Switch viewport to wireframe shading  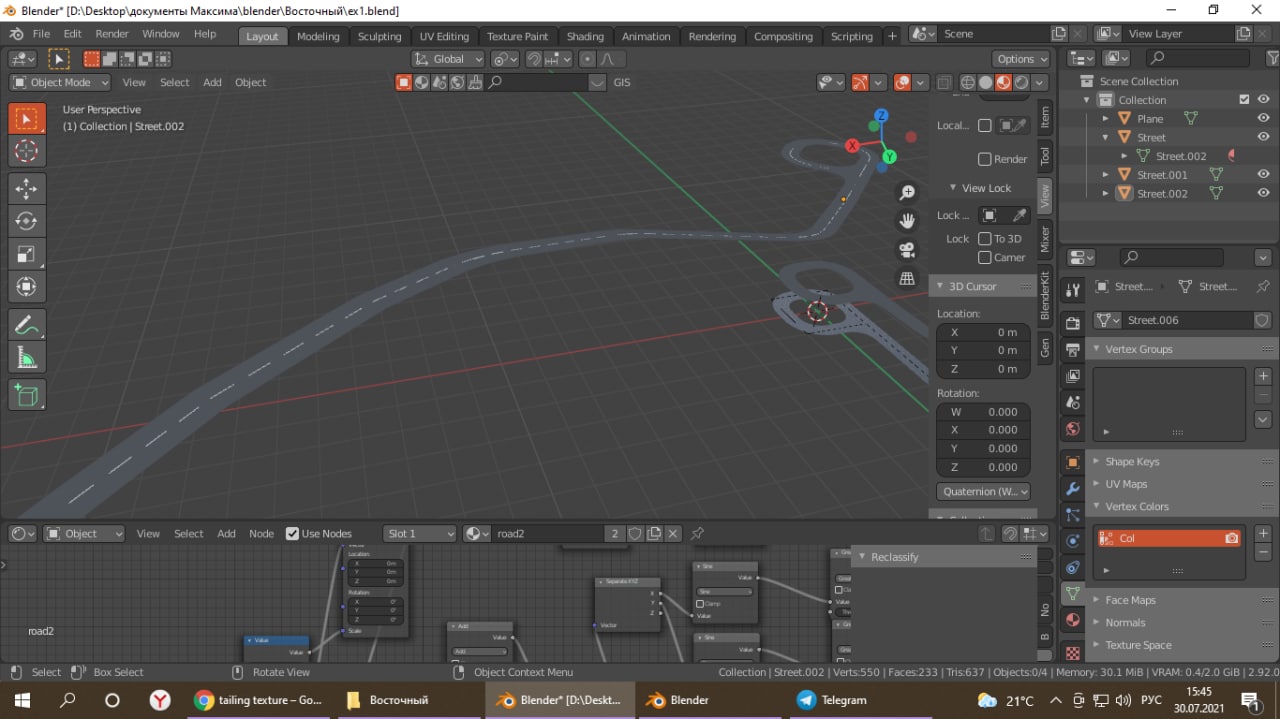[x=967, y=83]
